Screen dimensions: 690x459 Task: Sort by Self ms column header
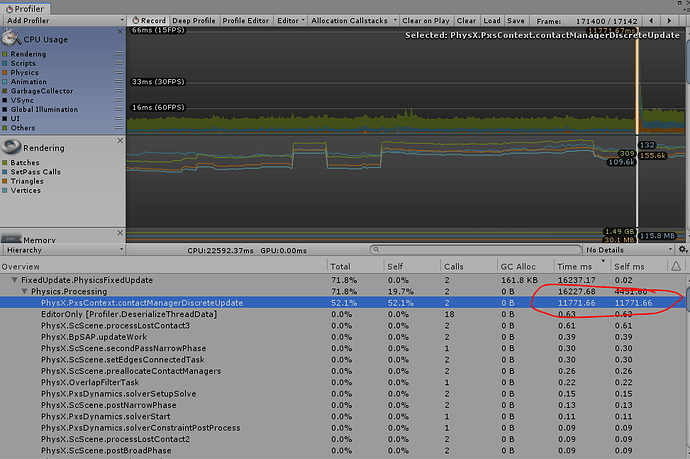click(x=639, y=266)
